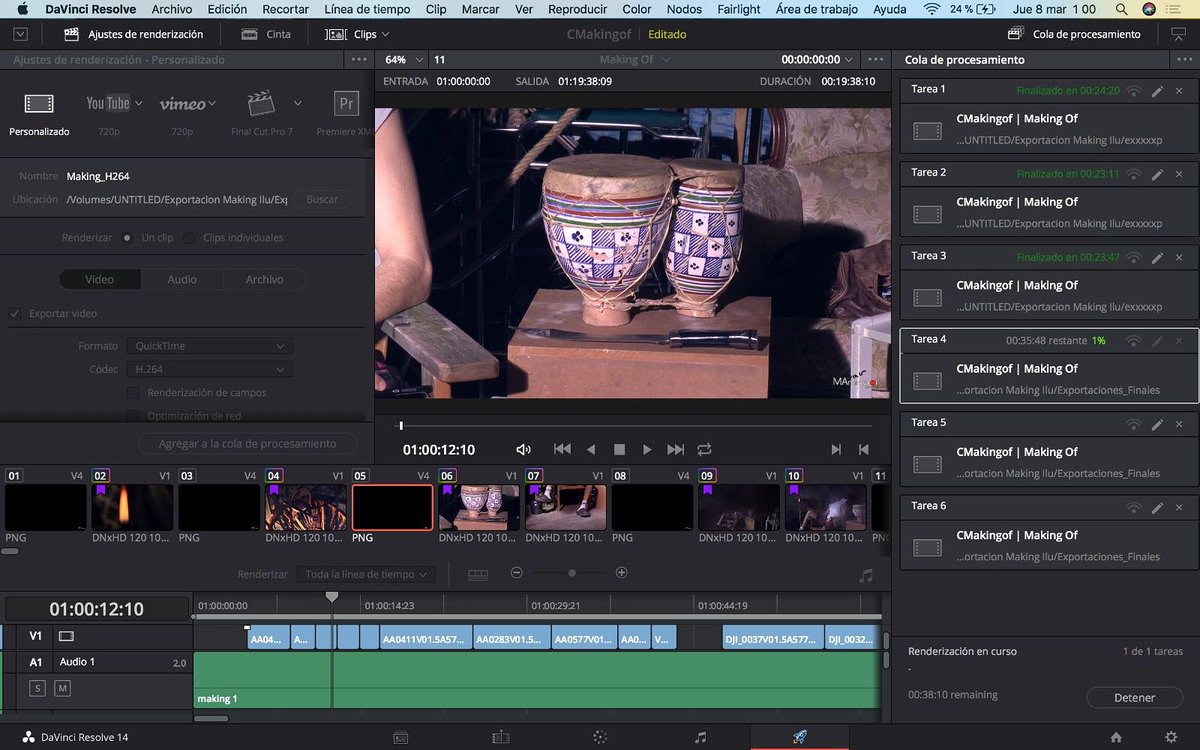Open the Archivo menu
Viewport: 1200px width, 750px height.
172,9
